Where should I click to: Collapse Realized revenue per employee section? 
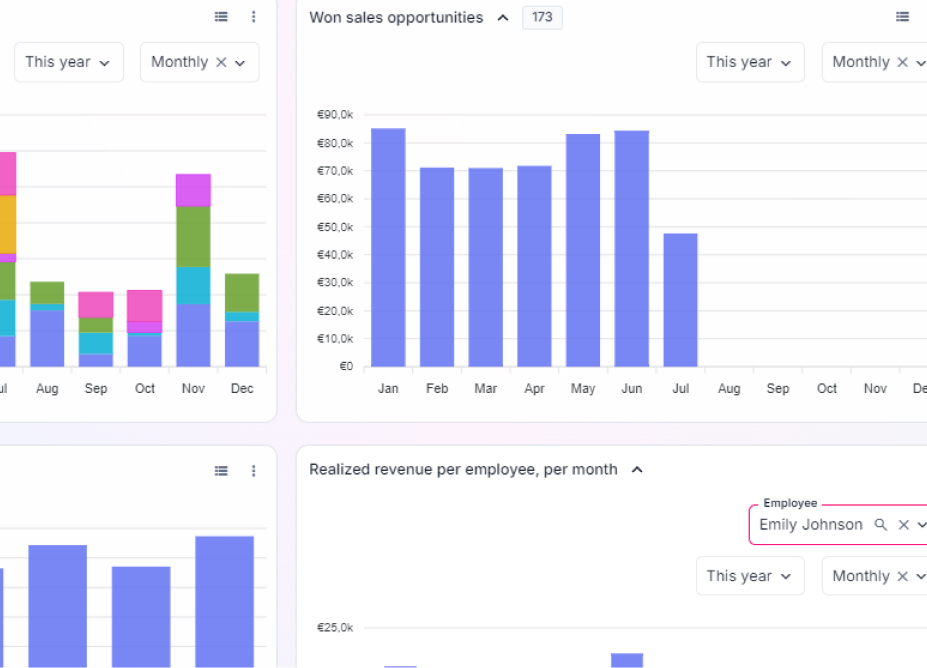637,470
